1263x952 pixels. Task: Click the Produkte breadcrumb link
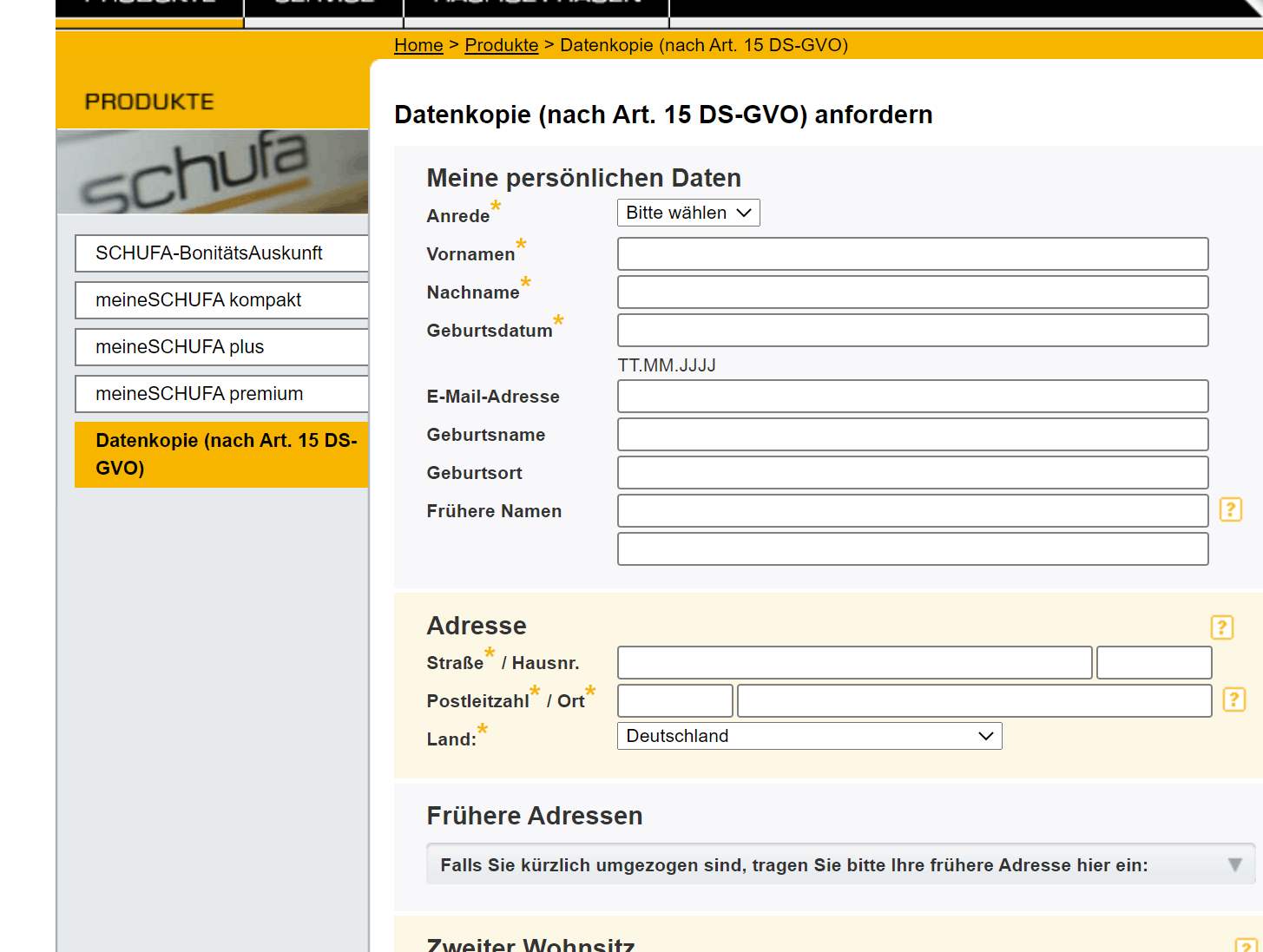point(501,45)
